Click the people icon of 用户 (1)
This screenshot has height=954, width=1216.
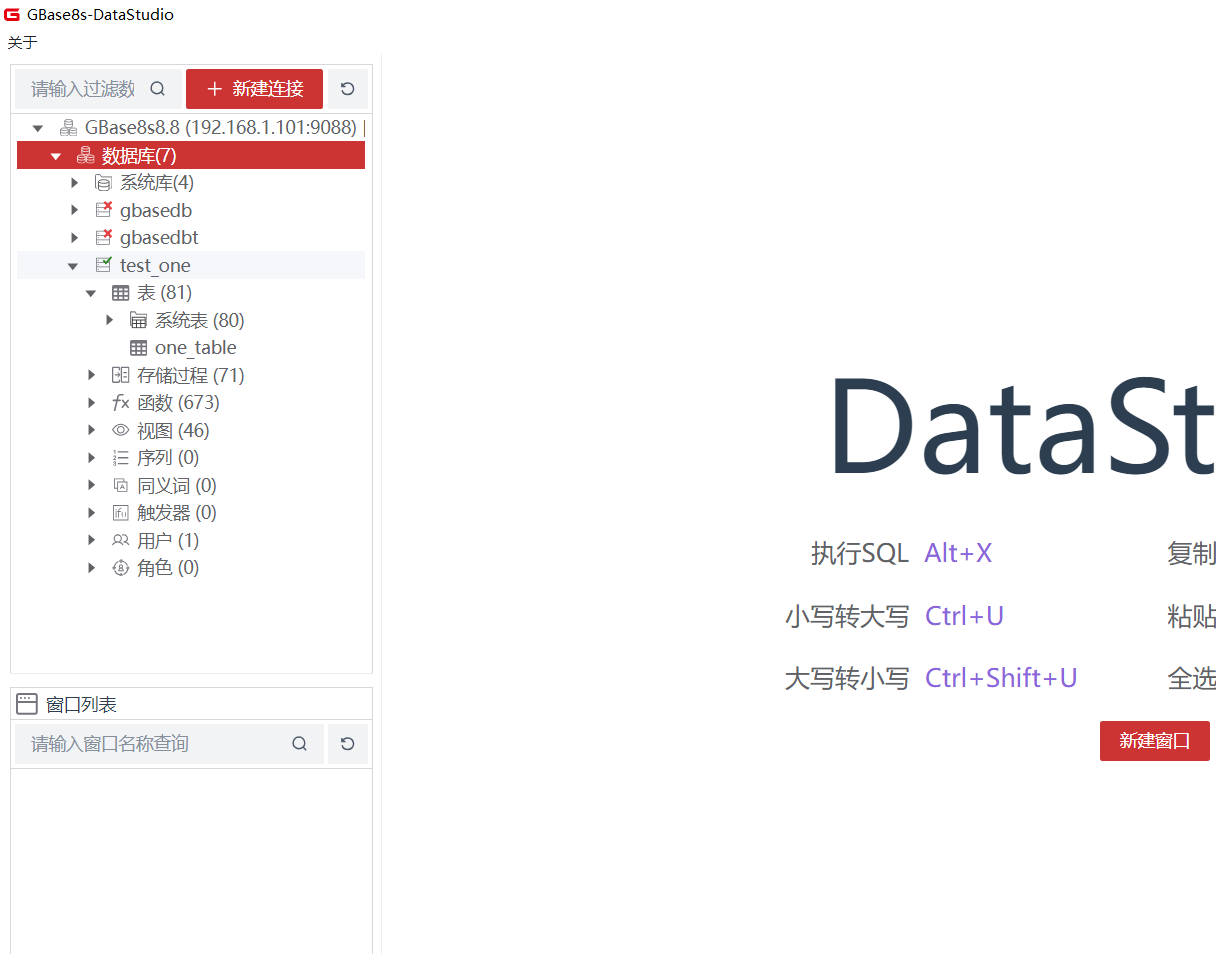click(120, 540)
